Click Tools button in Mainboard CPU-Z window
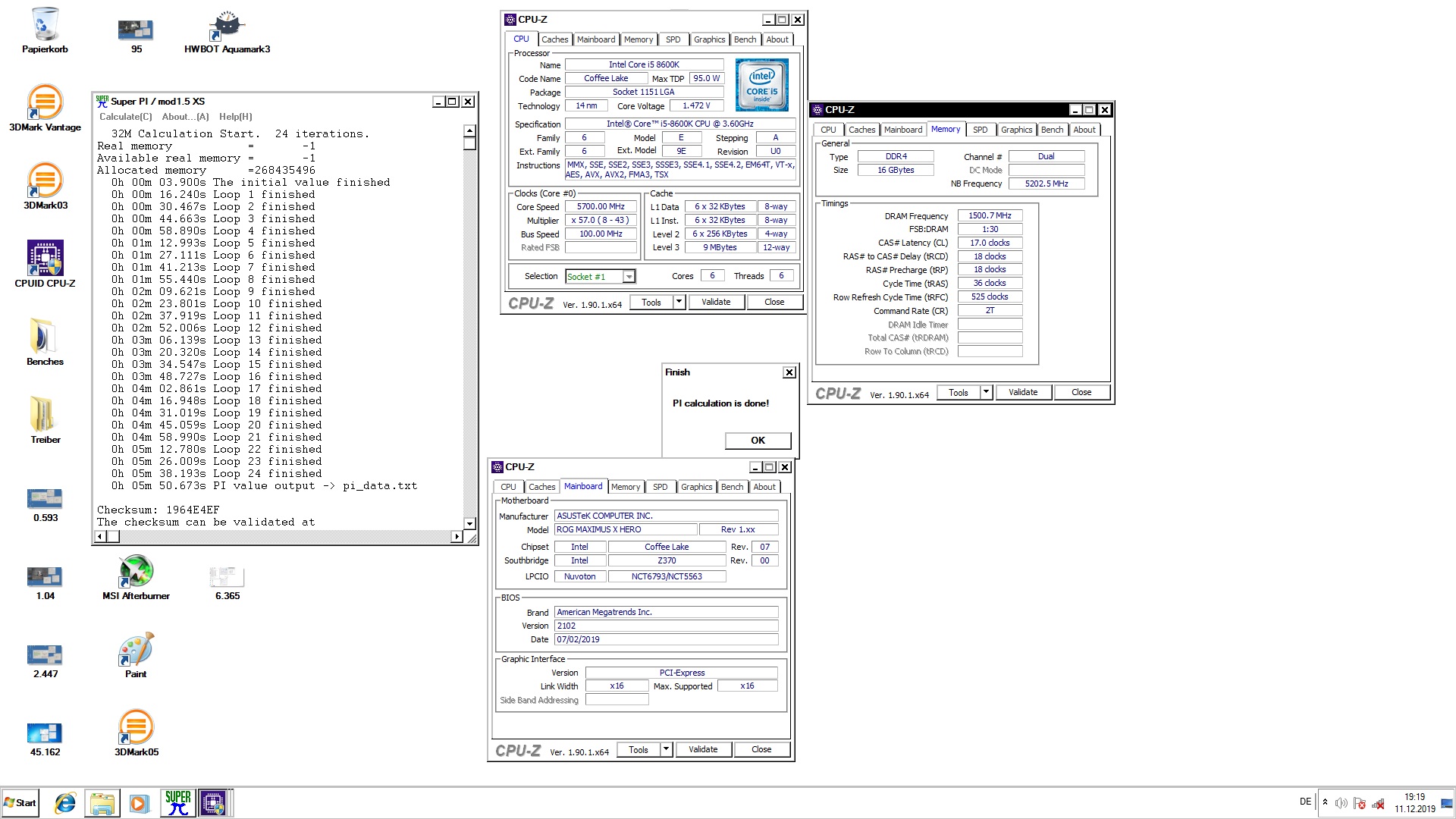The image size is (1456, 819). pos(639,749)
